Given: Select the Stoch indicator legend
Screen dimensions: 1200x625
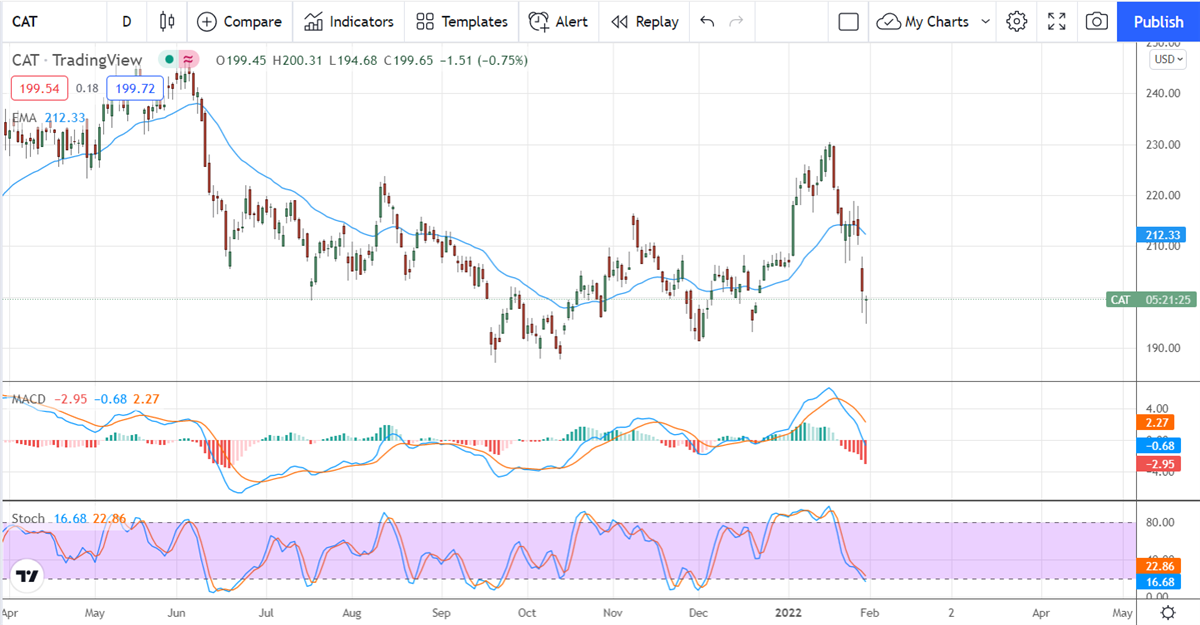Looking at the screenshot, I should tap(28, 518).
